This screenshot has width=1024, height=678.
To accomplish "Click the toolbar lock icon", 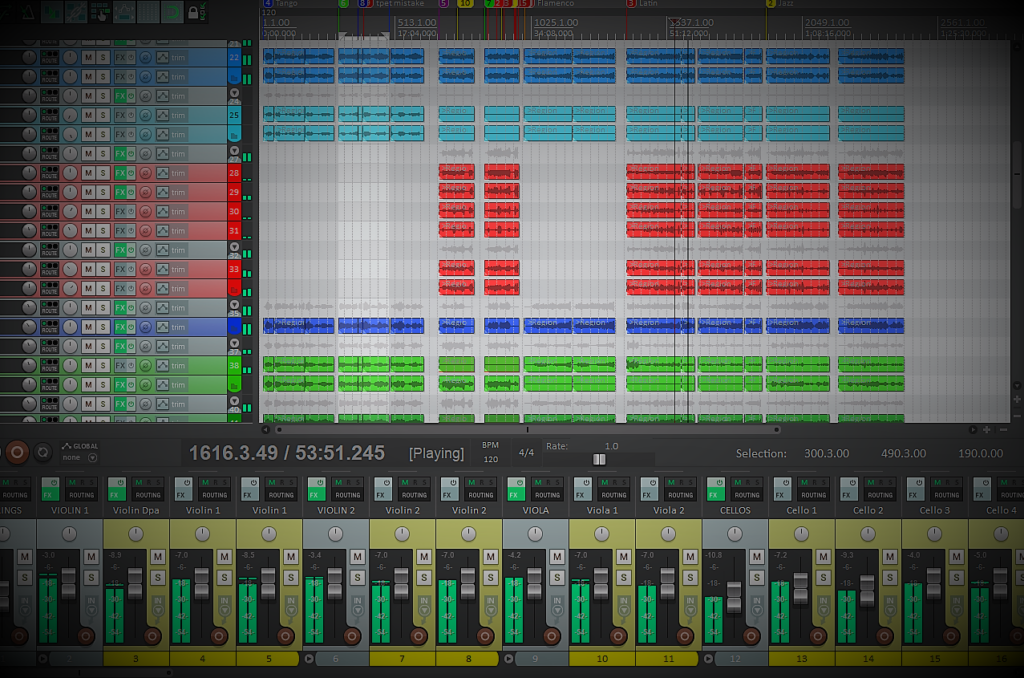I will pyautogui.click(x=191, y=11).
